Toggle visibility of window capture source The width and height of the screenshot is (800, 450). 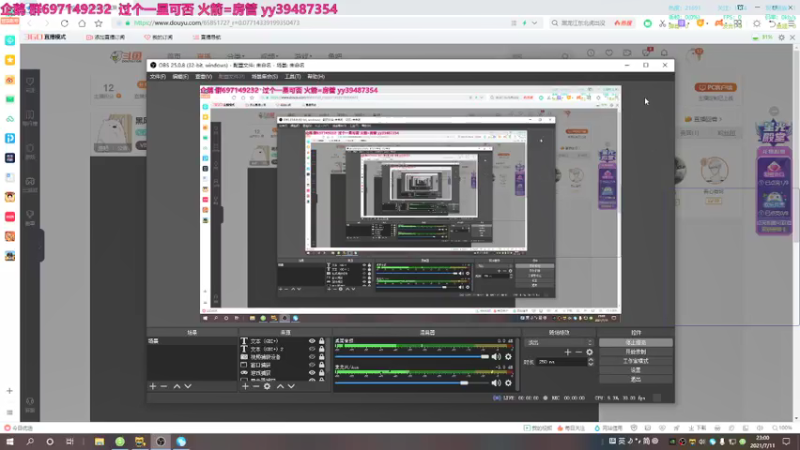(312, 365)
